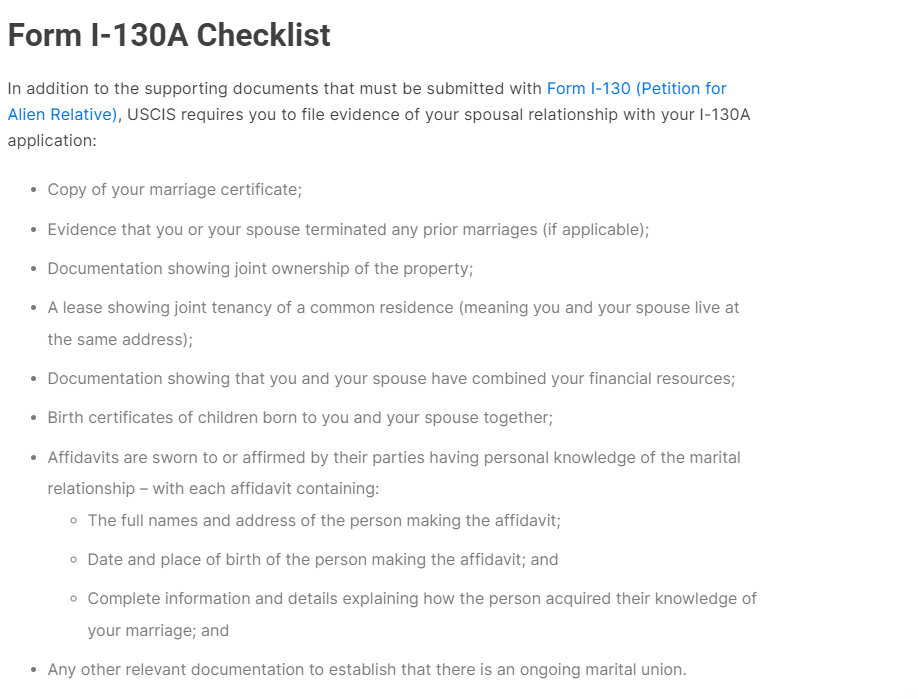
Task: Click the 'Alien Relative)' link text
Action: [x=63, y=114]
